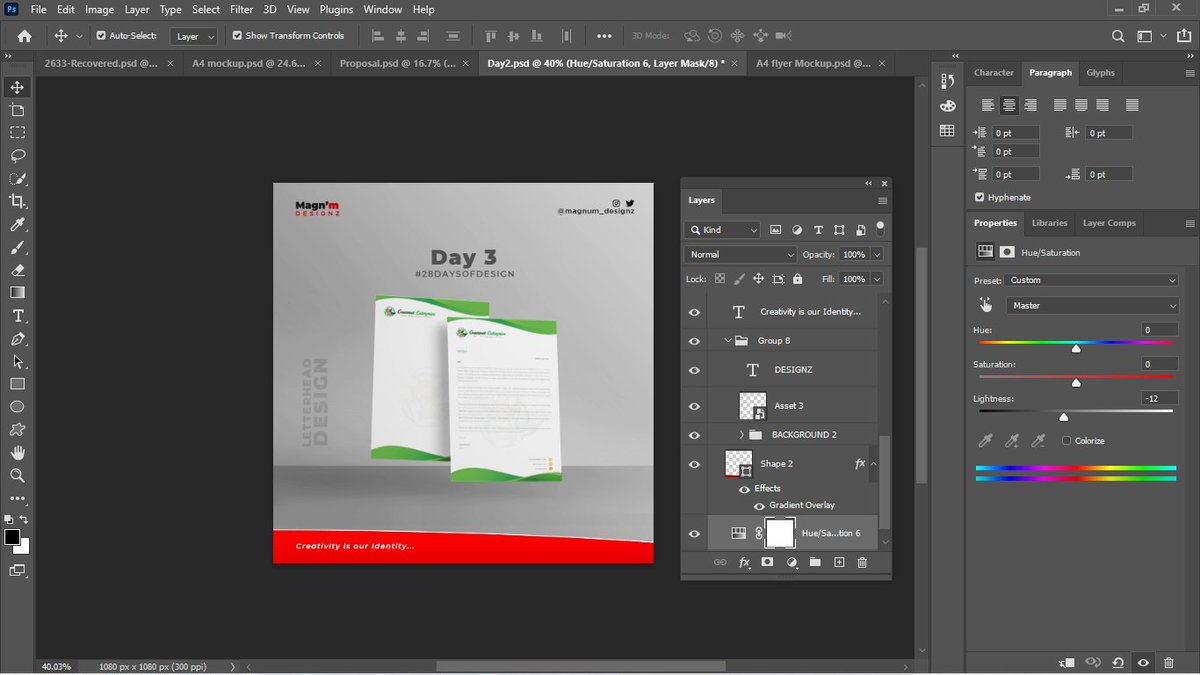
Task: Expand the BACKGROUND 2 folder
Action: click(741, 435)
